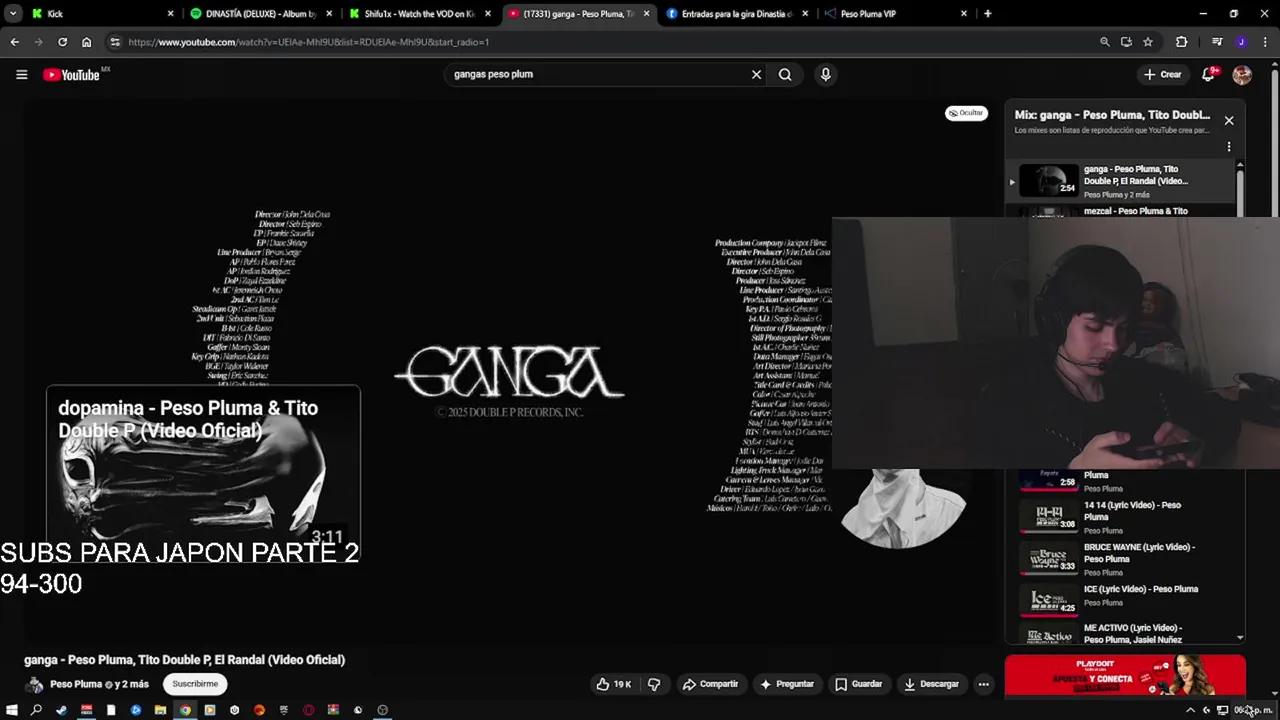Close the mix playlist panel
Viewport: 1280px width, 720px height.
(1229, 120)
